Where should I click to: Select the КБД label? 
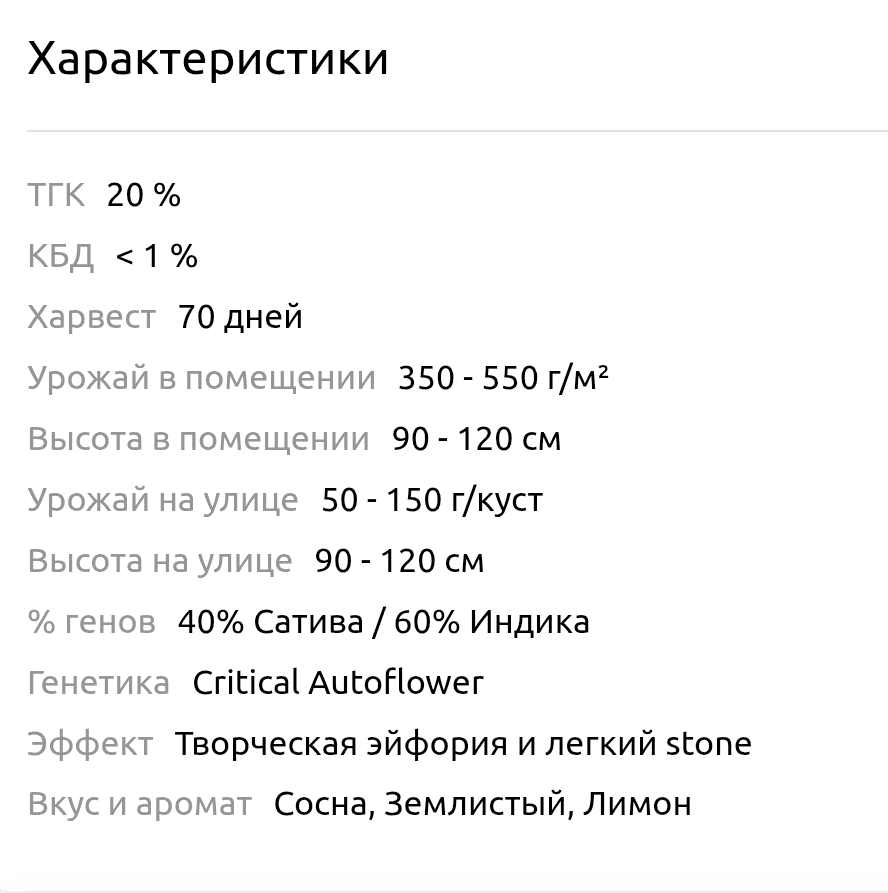click(x=60, y=256)
